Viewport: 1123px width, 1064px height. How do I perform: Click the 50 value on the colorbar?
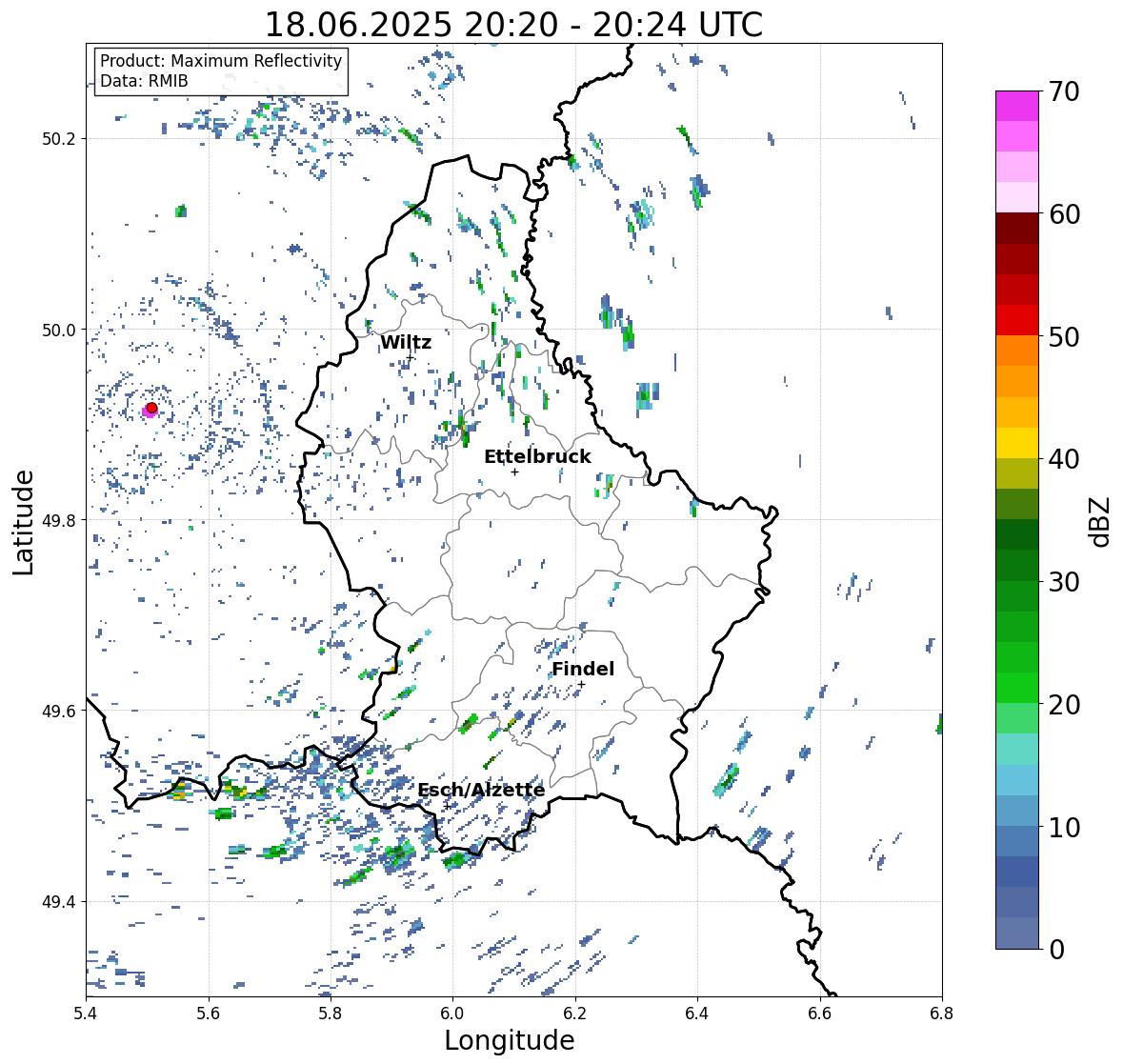pyautogui.click(x=1064, y=336)
